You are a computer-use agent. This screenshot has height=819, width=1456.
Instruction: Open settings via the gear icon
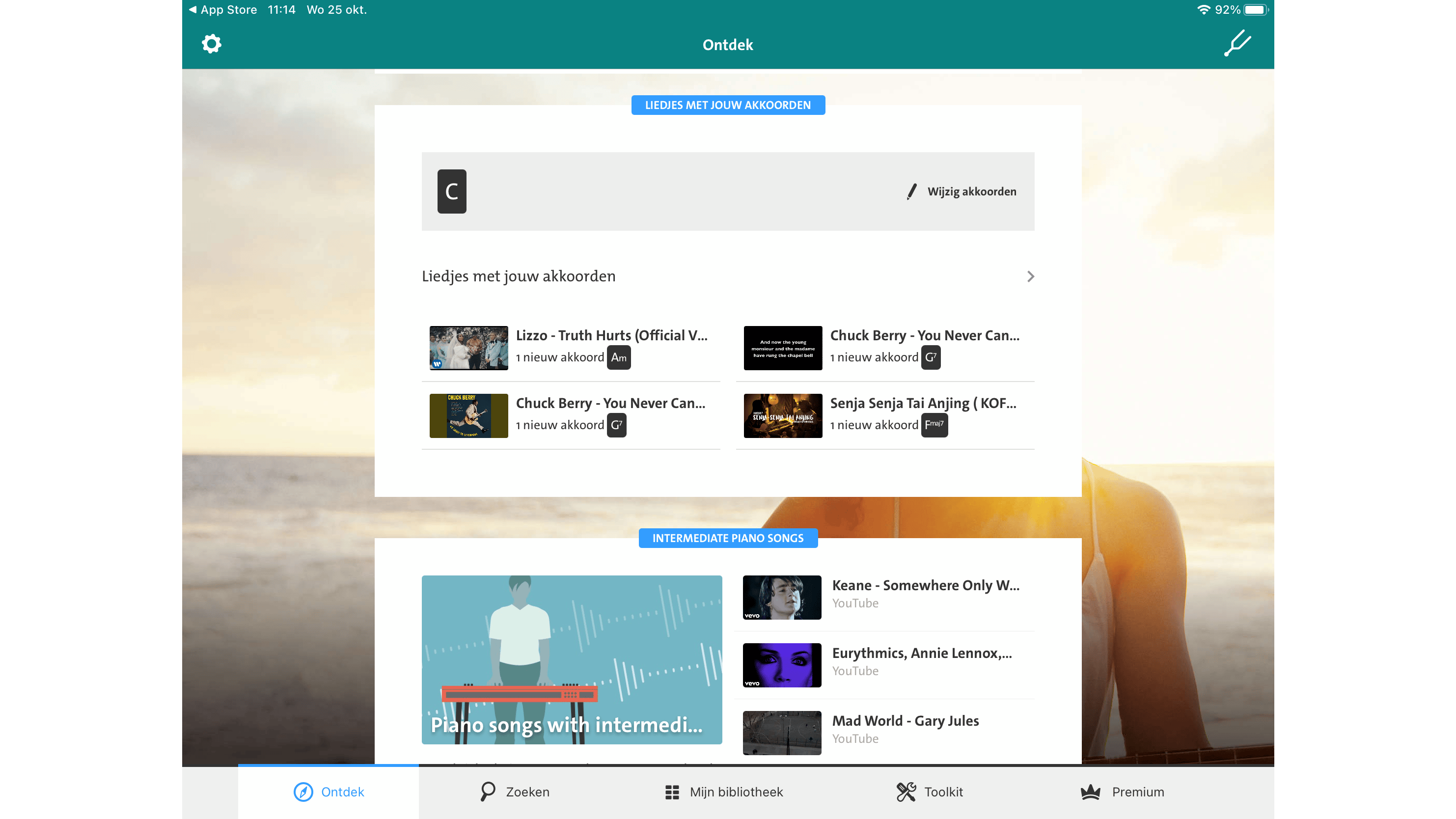pos(211,44)
